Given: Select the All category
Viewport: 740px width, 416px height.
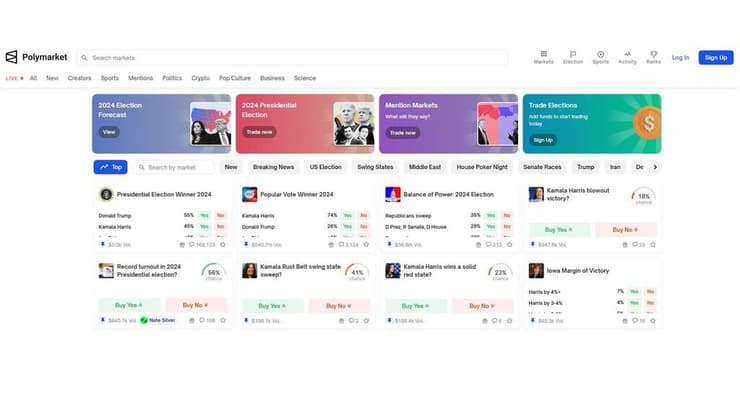Looking at the screenshot, I should point(33,78).
